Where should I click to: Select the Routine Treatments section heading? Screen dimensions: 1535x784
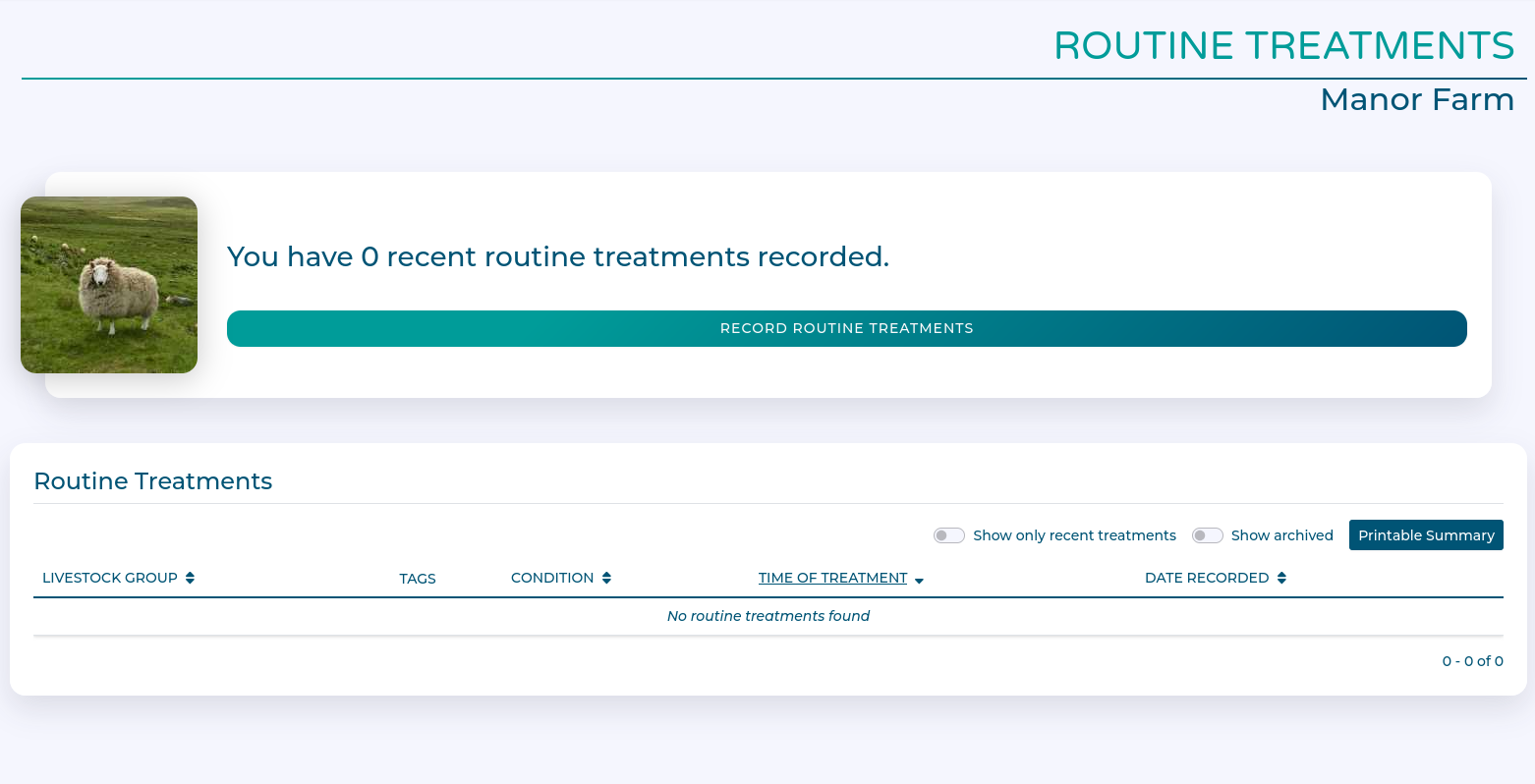coord(153,481)
